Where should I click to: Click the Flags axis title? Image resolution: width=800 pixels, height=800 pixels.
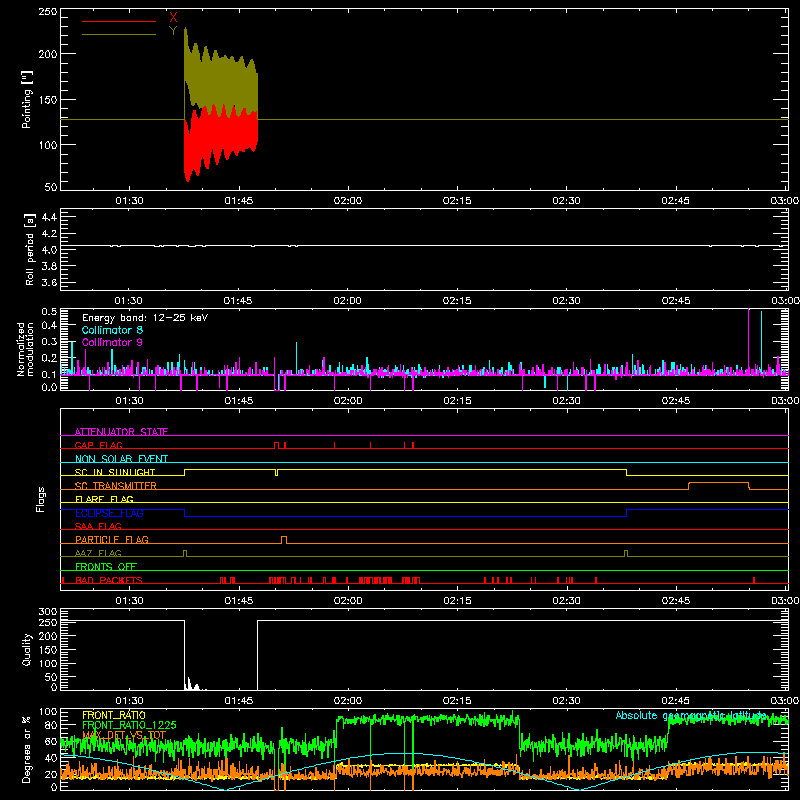(40, 499)
